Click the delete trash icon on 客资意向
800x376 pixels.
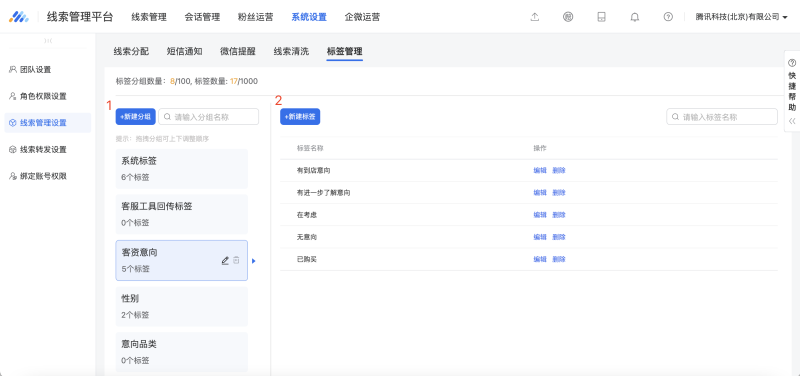[x=236, y=260]
